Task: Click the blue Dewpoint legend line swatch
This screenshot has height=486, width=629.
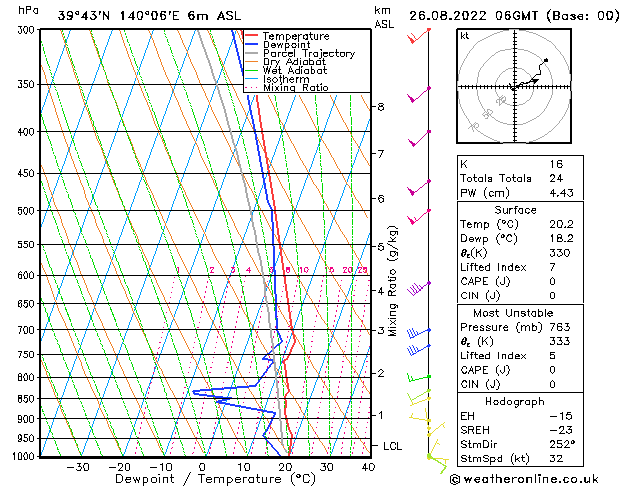Action: (x=251, y=44)
